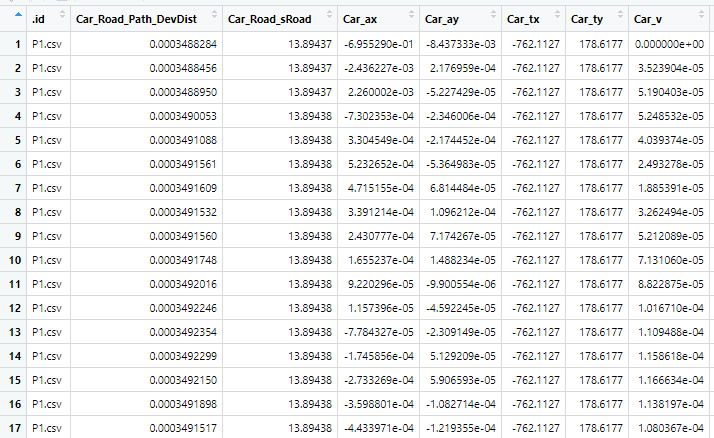Click P1.csv in row 6
The height and width of the screenshot is (438, 714).
click(x=46, y=164)
